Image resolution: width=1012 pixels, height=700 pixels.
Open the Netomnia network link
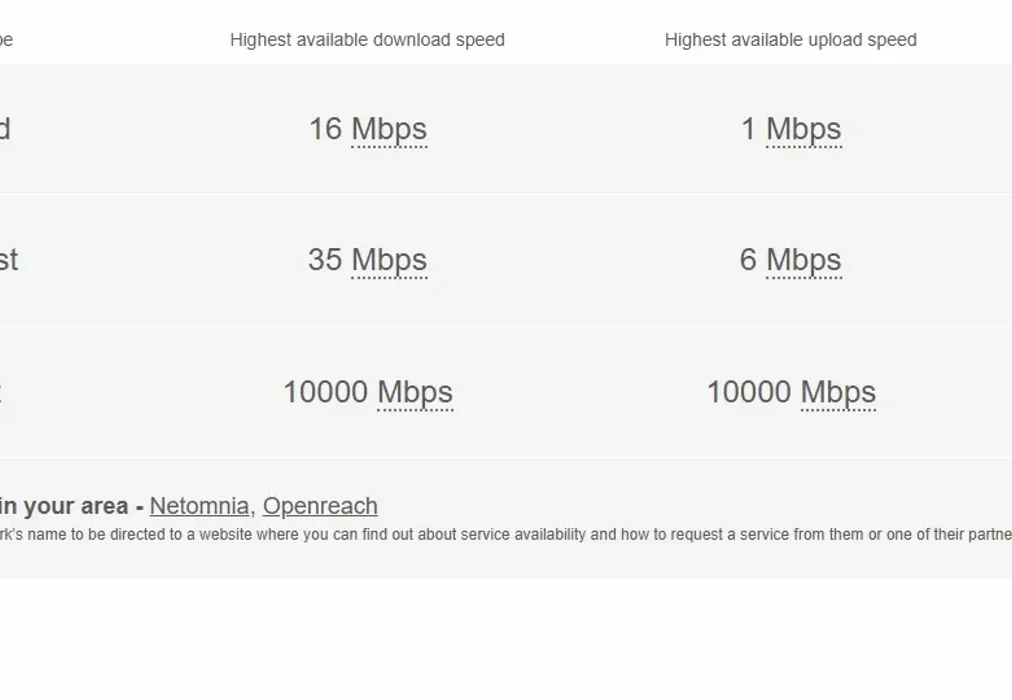point(198,507)
